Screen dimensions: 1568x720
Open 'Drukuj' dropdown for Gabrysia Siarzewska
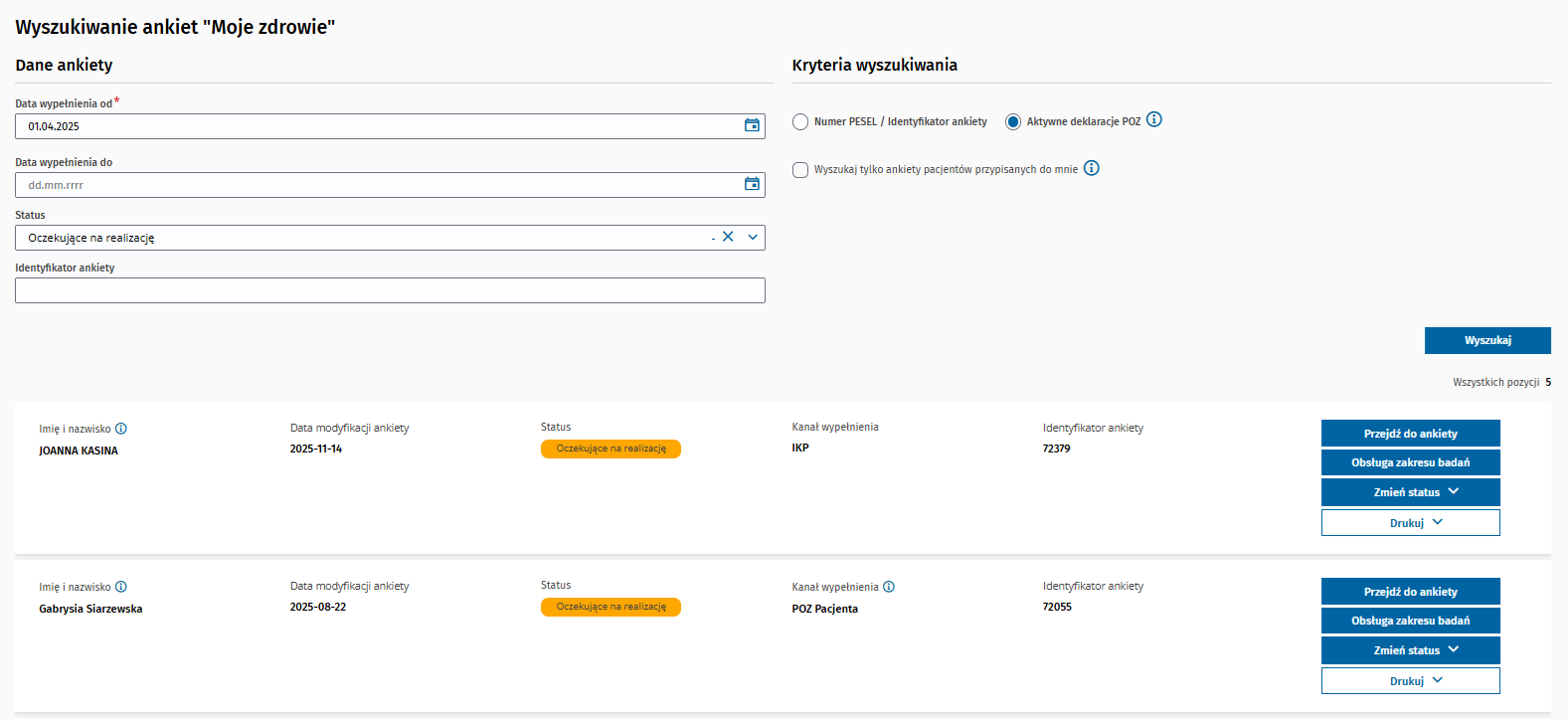(1410, 681)
